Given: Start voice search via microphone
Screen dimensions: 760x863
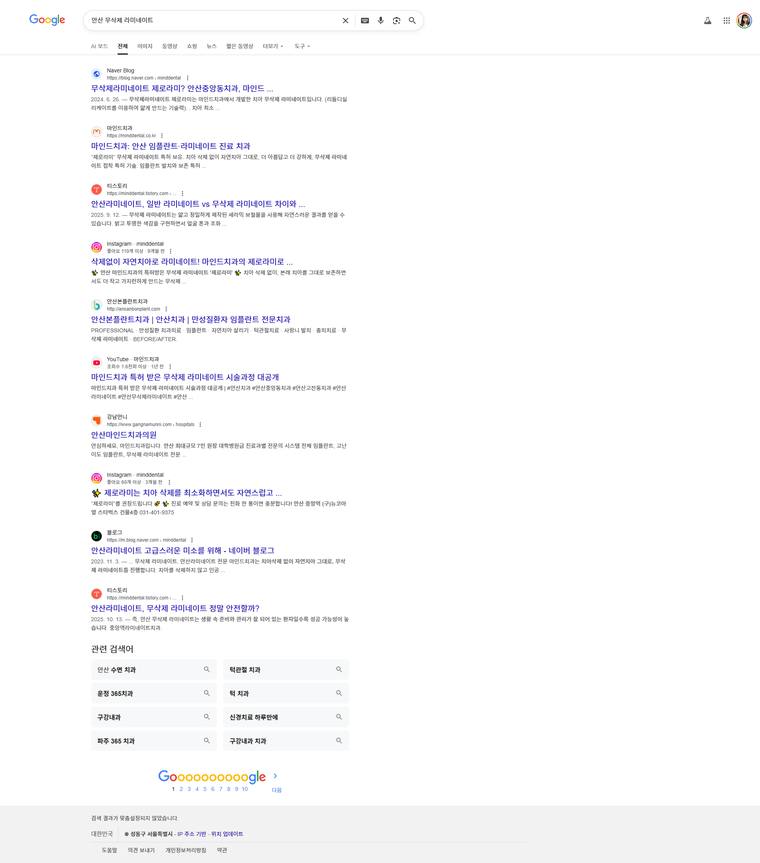Looking at the screenshot, I should 380,20.
